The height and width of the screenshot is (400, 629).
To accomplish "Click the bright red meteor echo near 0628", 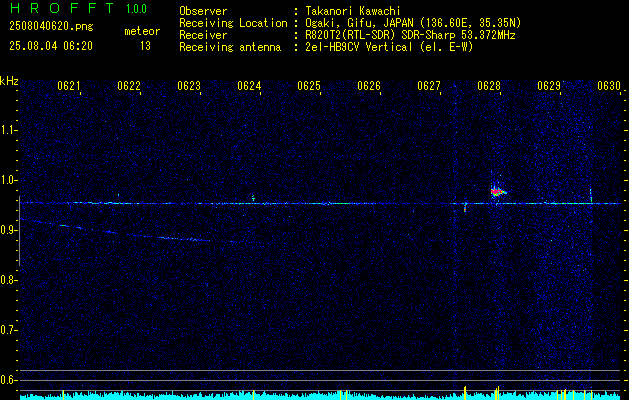I will pyautogui.click(x=497, y=192).
